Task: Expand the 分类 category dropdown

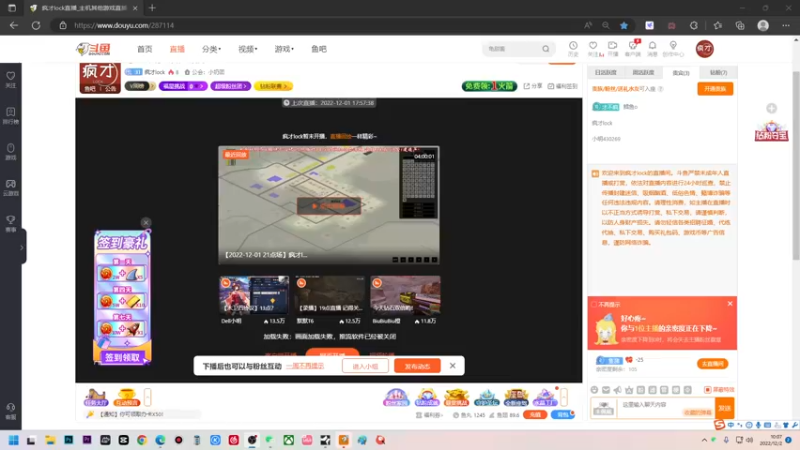Action: (211, 49)
